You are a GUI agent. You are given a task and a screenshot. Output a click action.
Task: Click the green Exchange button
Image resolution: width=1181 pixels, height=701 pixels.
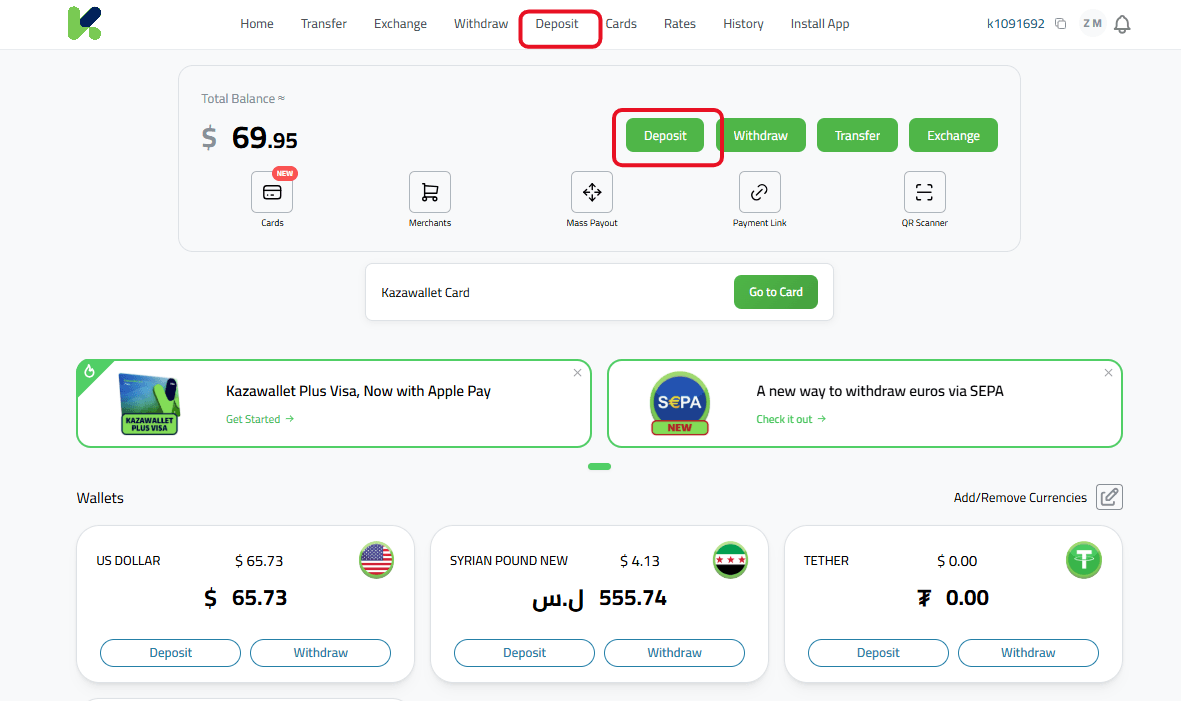pos(954,136)
